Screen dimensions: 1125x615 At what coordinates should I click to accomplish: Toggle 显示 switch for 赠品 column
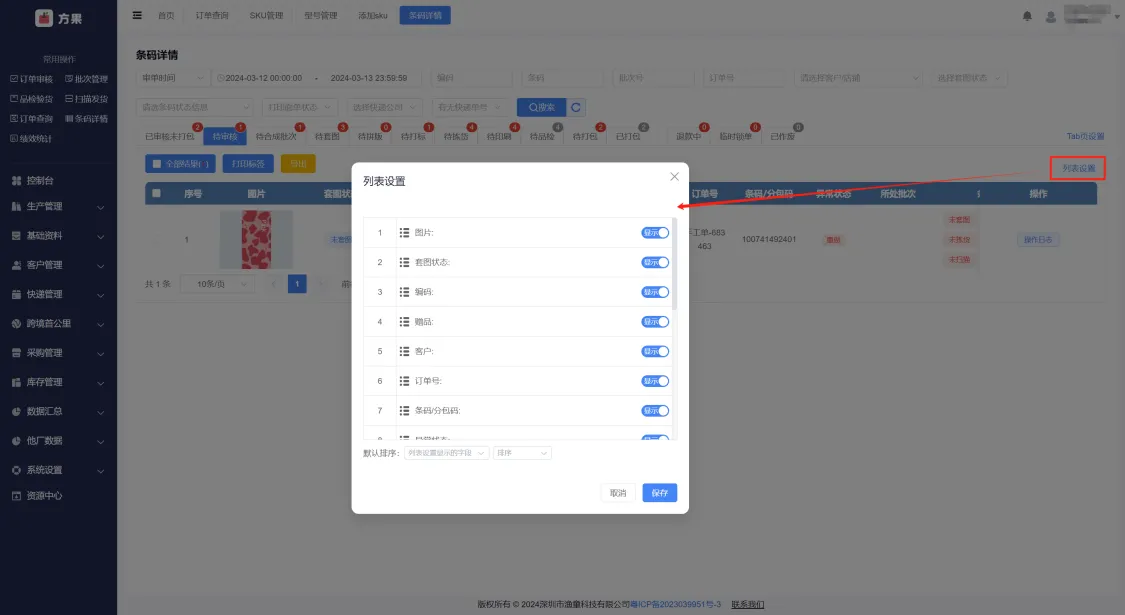pyautogui.click(x=655, y=321)
